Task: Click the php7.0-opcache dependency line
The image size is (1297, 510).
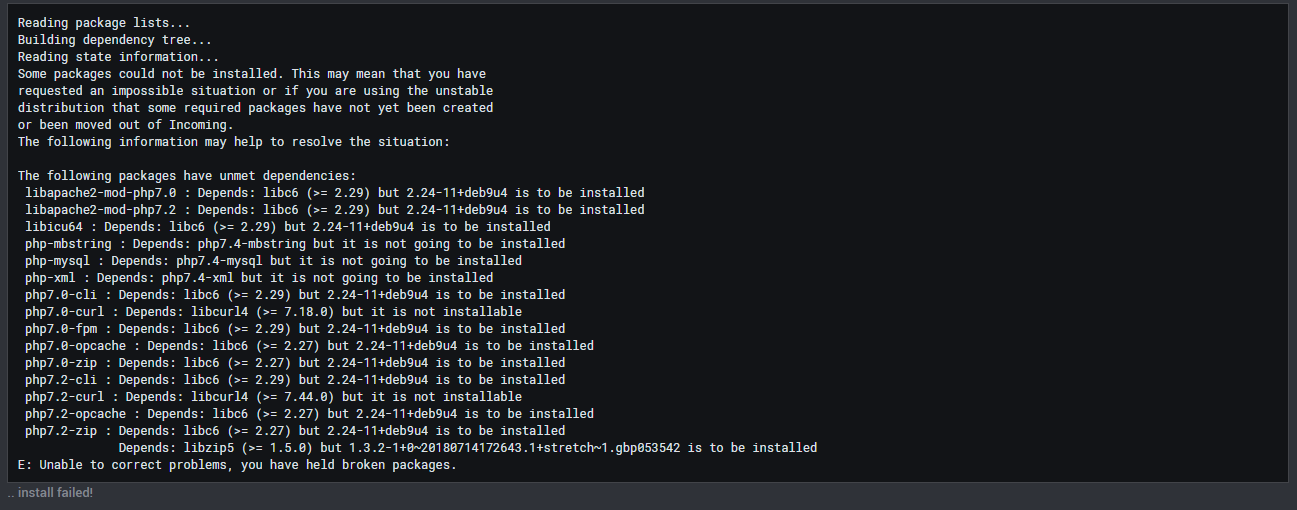Action: point(309,346)
